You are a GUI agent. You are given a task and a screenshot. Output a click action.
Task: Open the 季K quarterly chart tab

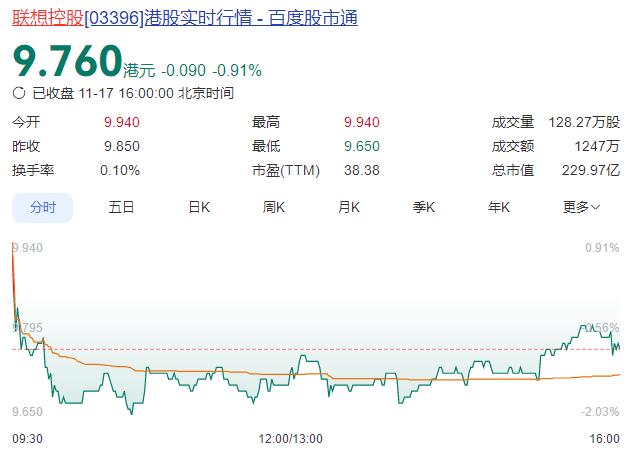424,207
